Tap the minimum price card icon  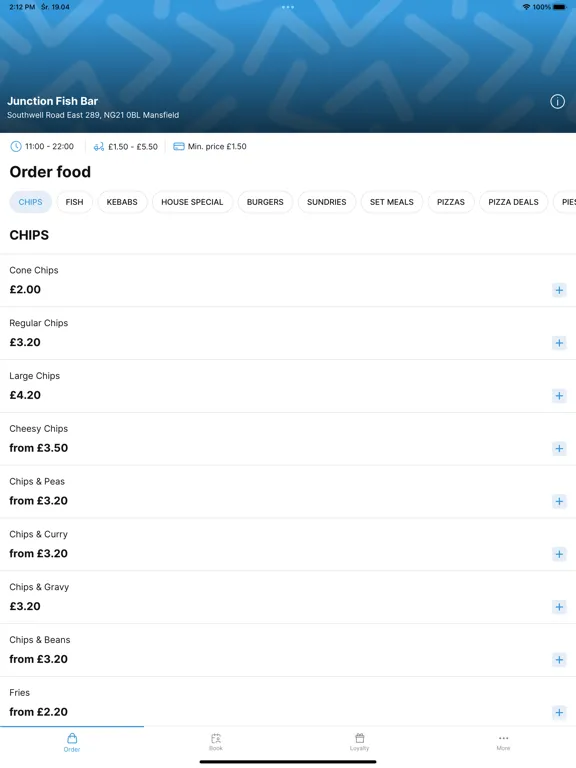179,146
